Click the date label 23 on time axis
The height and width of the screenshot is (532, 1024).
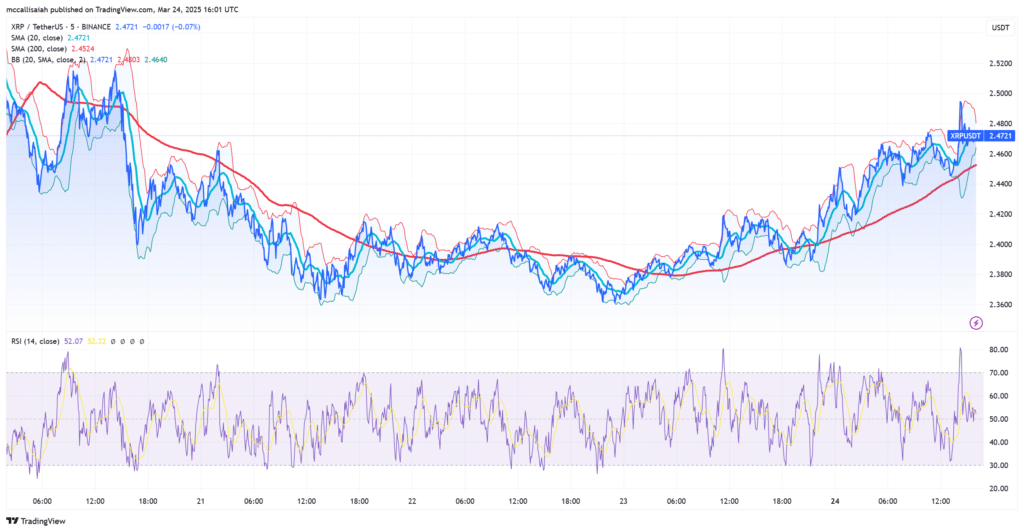(x=624, y=501)
